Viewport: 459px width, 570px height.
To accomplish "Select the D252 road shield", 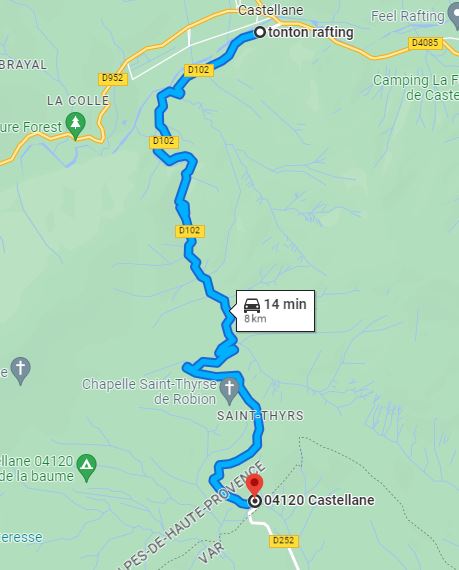I will click(283, 541).
